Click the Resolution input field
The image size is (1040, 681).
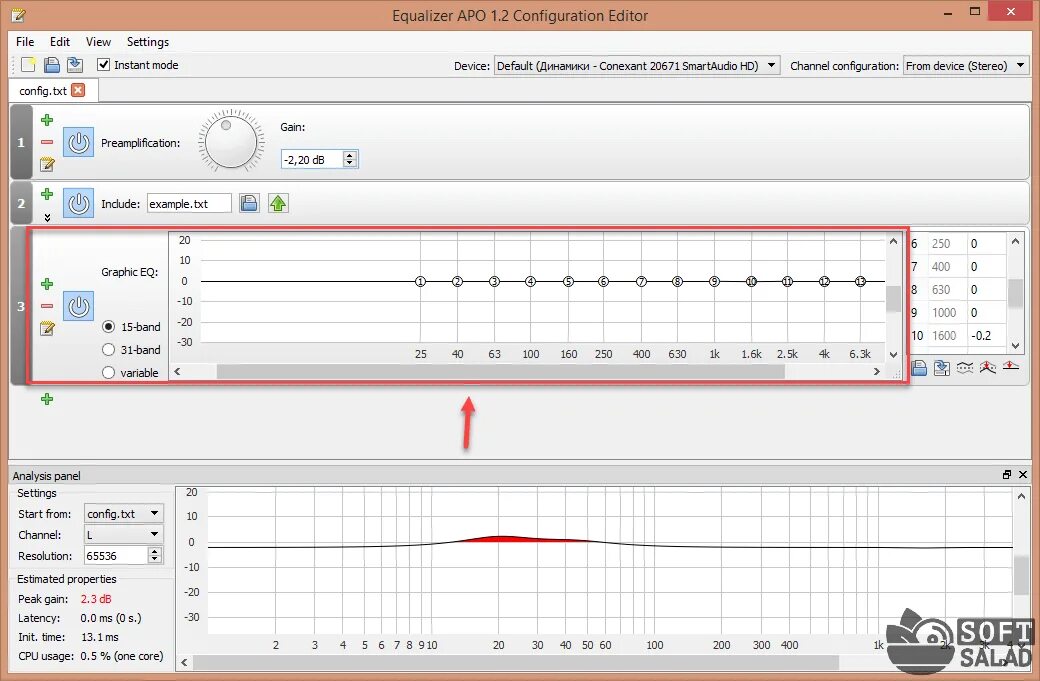(115, 556)
